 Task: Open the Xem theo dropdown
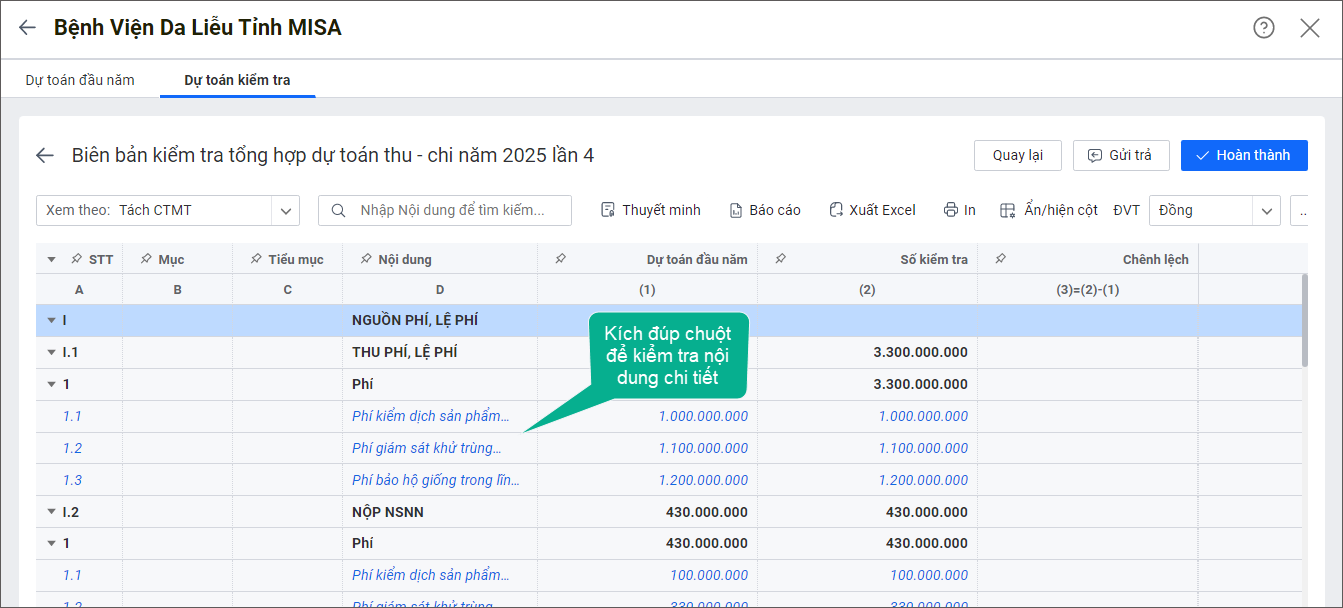tap(286, 210)
